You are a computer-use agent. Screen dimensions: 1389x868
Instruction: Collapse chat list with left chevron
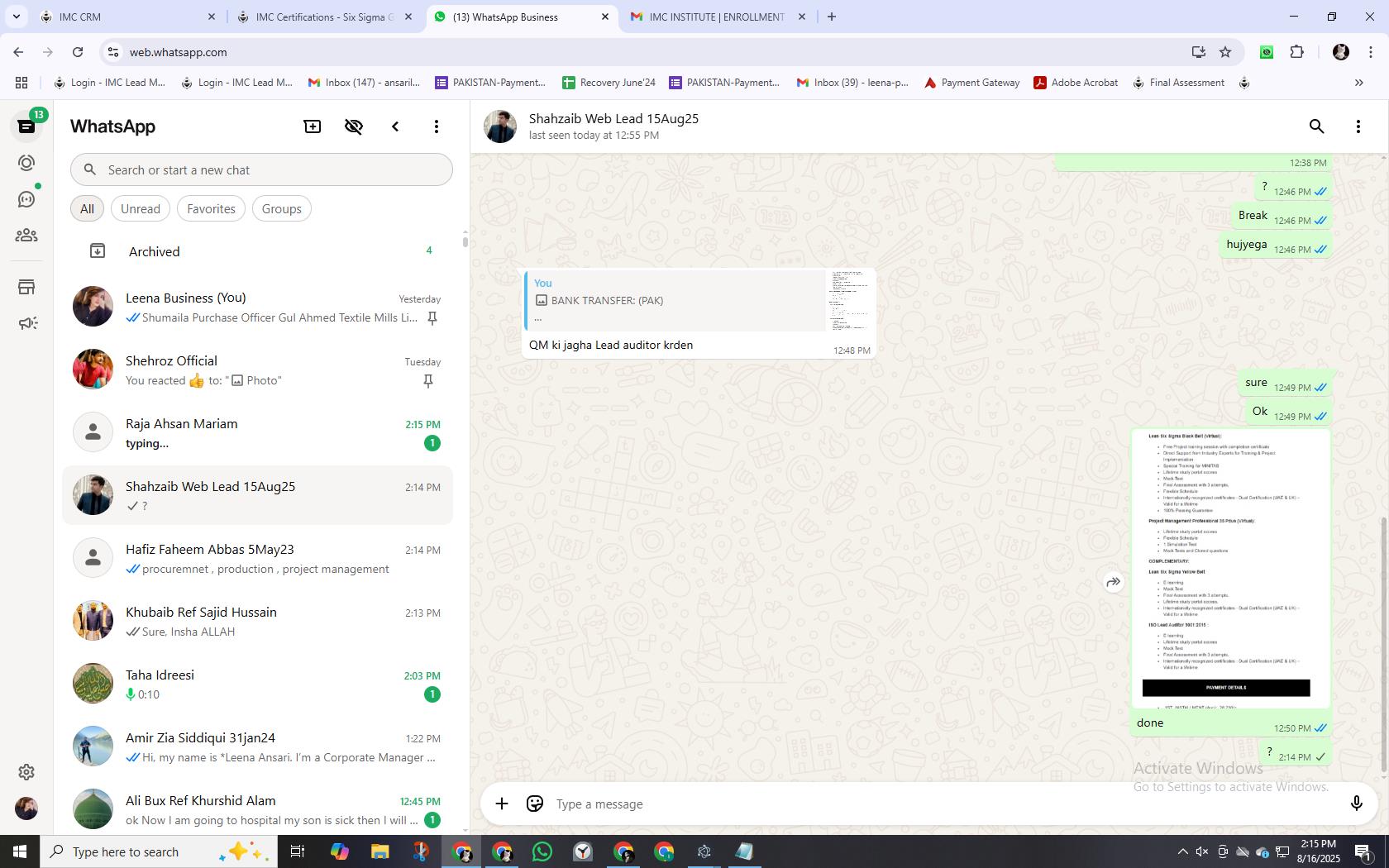click(395, 126)
